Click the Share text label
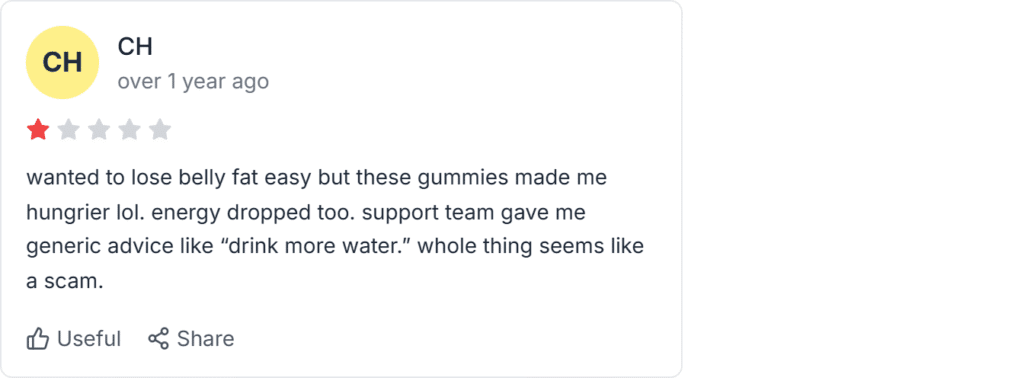 [205, 339]
